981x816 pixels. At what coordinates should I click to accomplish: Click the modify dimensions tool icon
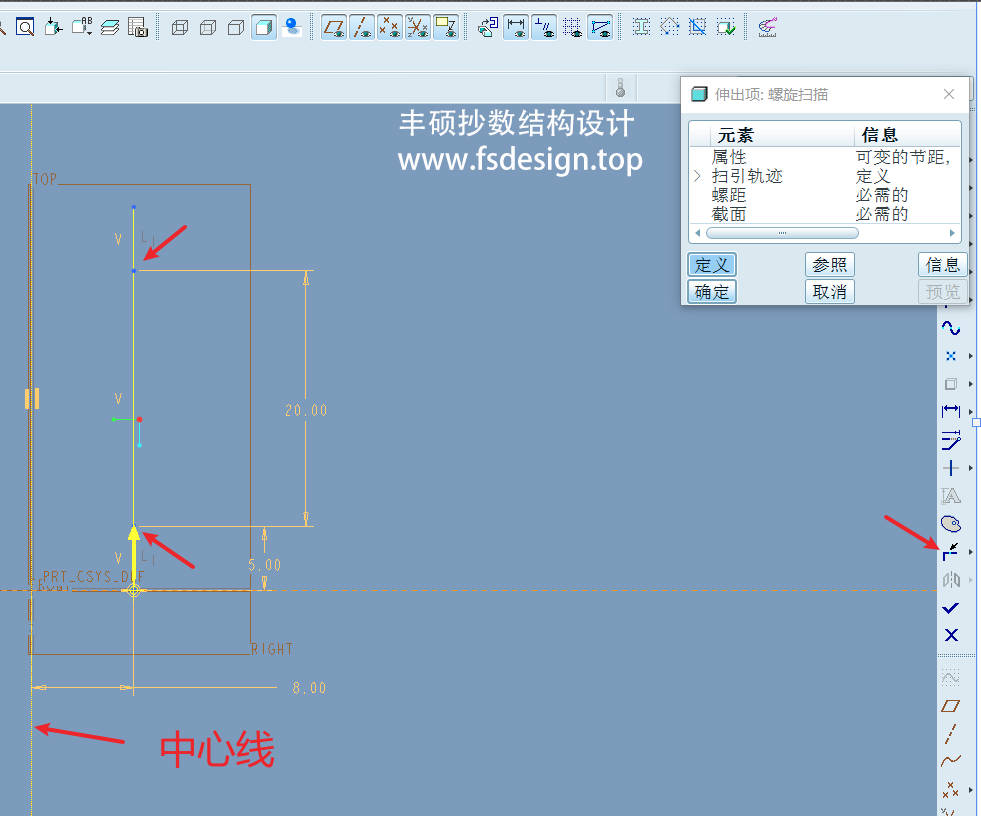pyautogui.click(x=951, y=440)
